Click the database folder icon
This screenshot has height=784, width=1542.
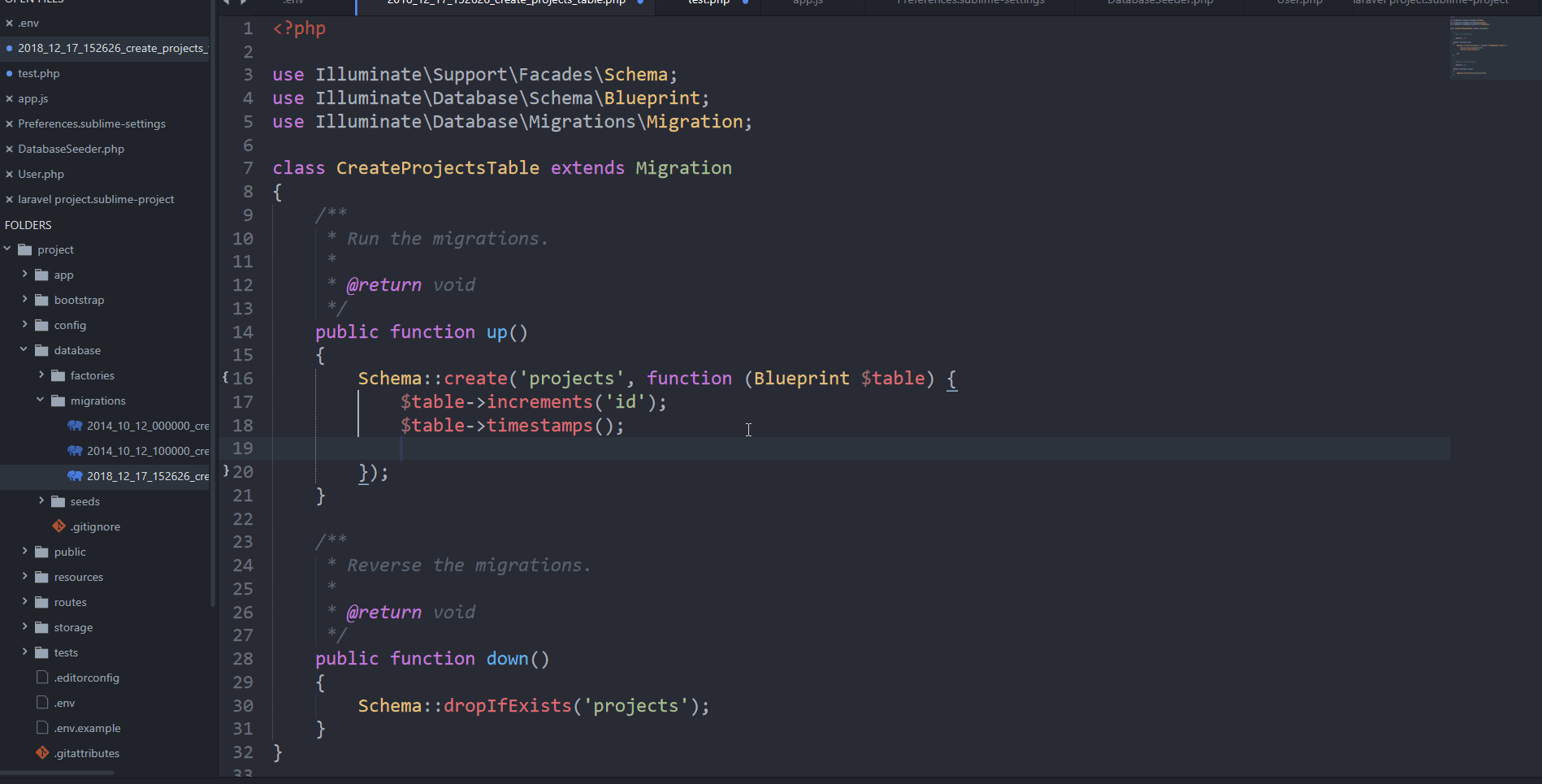[x=42, y=350]
